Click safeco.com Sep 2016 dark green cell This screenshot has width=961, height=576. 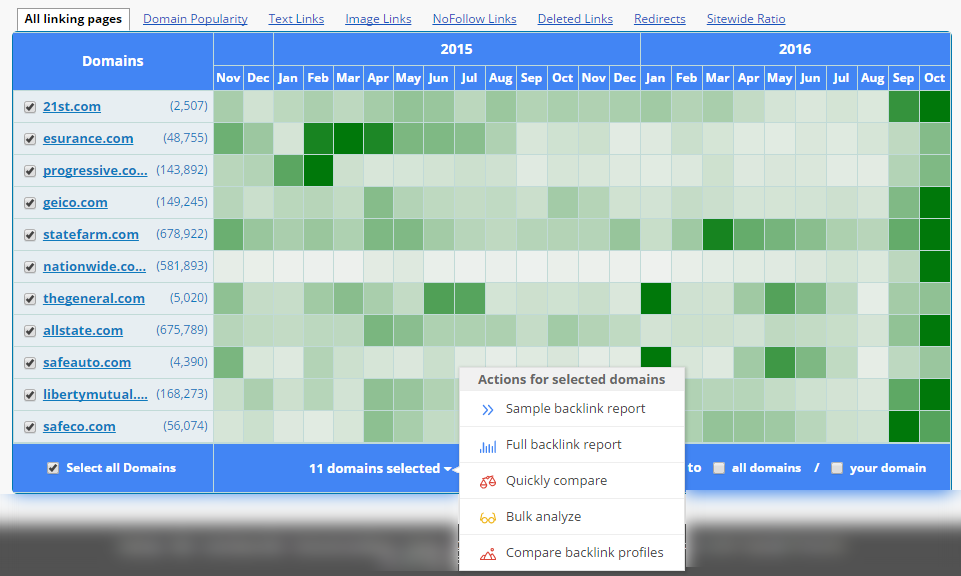point(903,426)
